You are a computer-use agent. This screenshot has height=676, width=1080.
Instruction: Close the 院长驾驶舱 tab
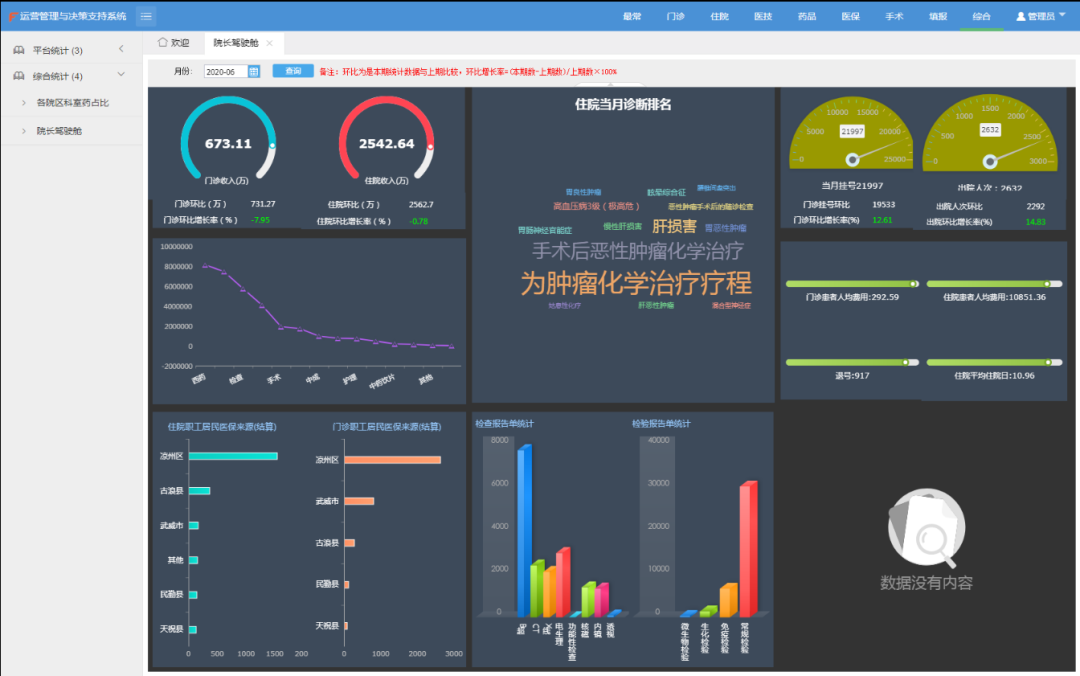(x=269, y=43)
